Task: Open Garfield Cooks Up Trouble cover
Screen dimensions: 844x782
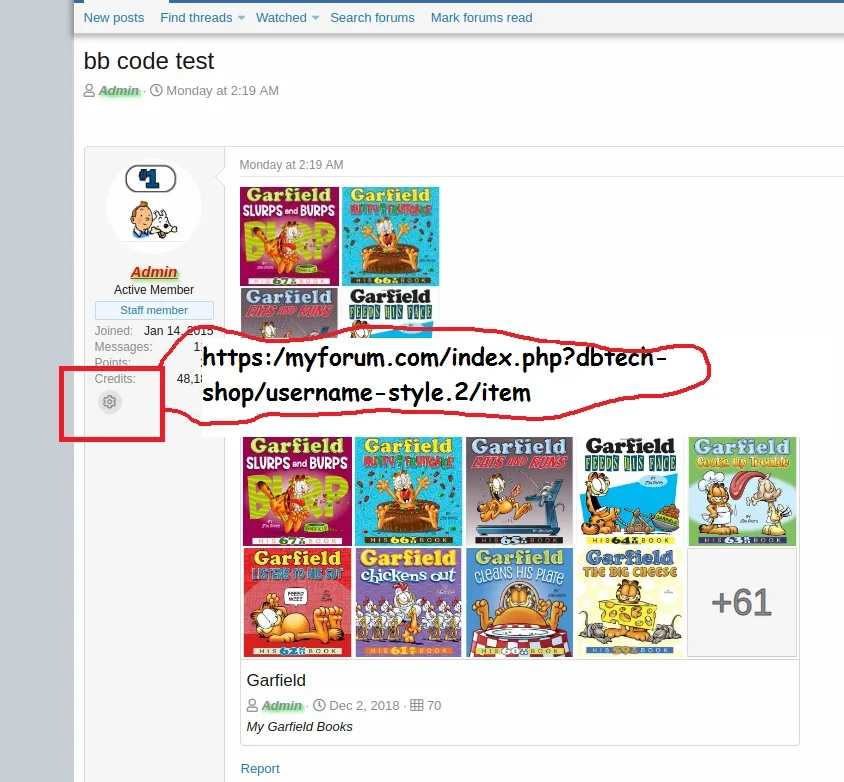Action: click(742, 491)
